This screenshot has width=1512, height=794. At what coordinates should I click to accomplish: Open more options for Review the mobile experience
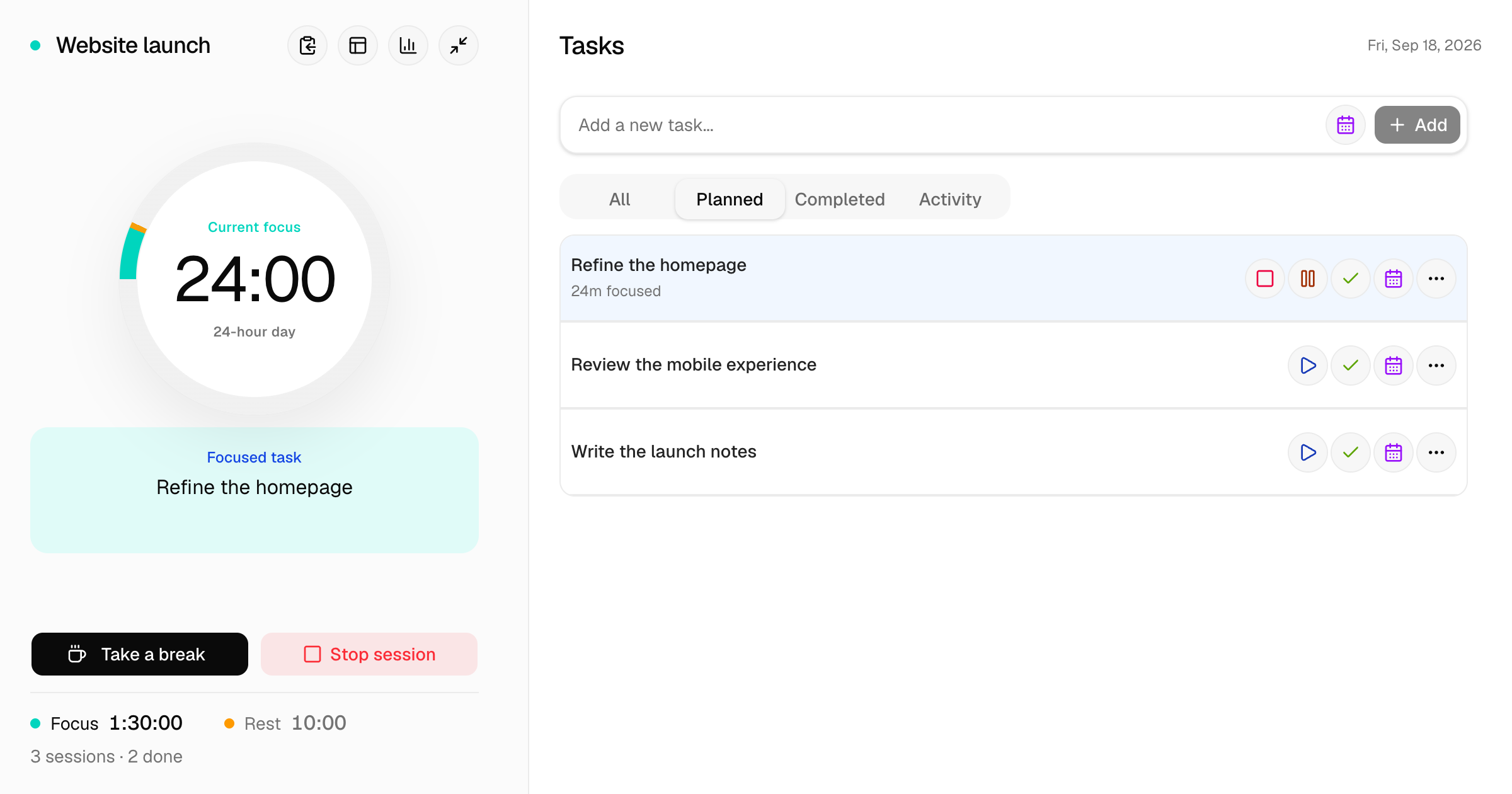[x=1436, y=365]
